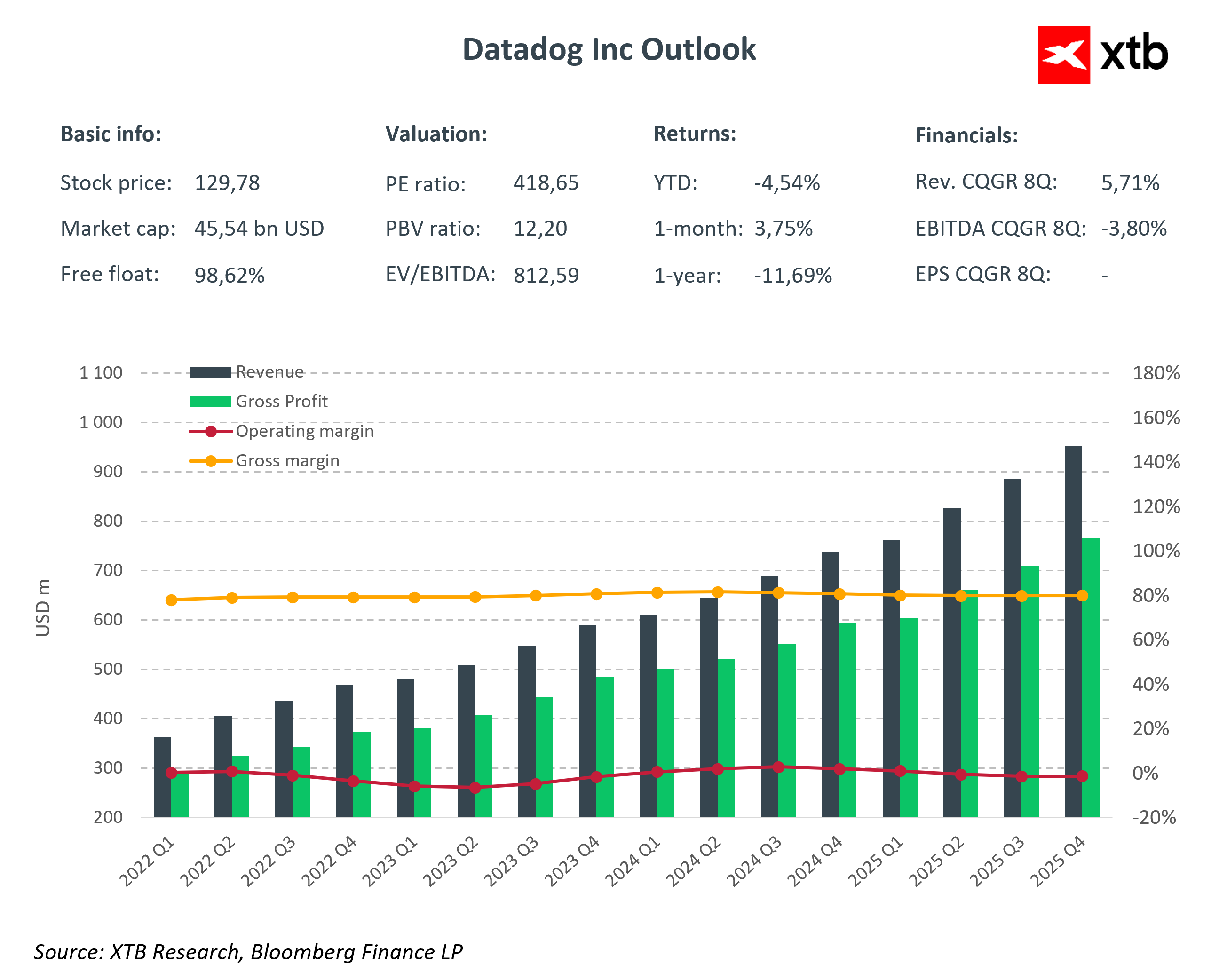Click the Revenue legend dark swatch

click(x=210, y=372)
